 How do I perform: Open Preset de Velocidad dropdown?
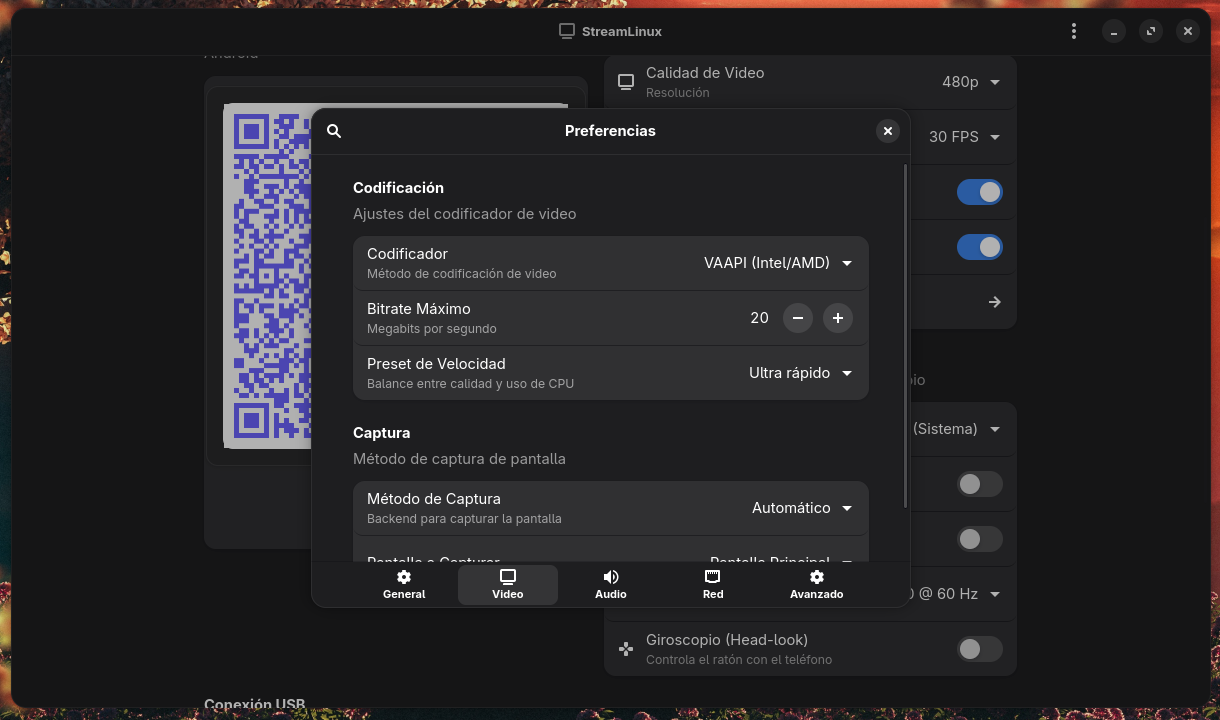pos(800,373)
